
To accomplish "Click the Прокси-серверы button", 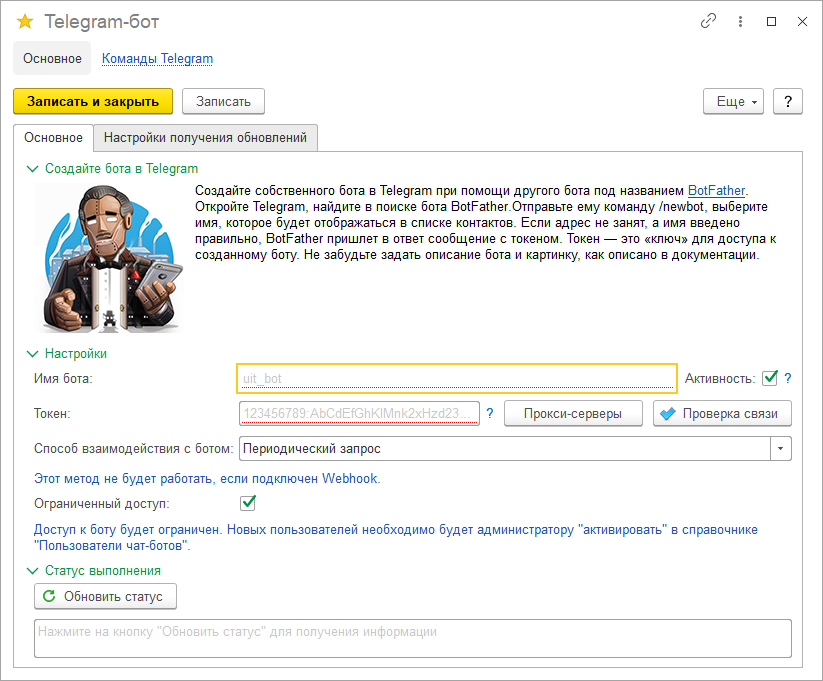I will (x=573, y=413).
